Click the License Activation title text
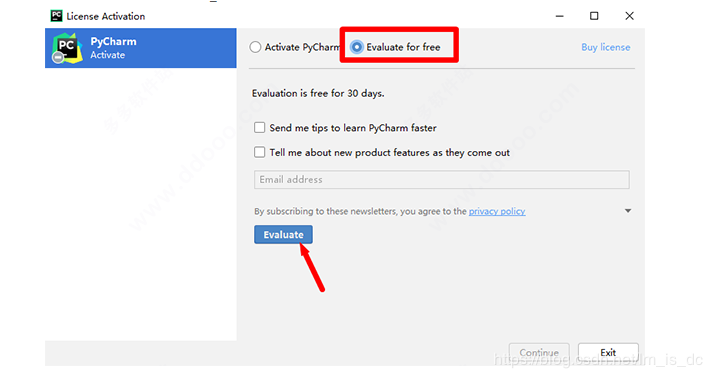This screenshot has width=712, height=378. pos(106,16)
